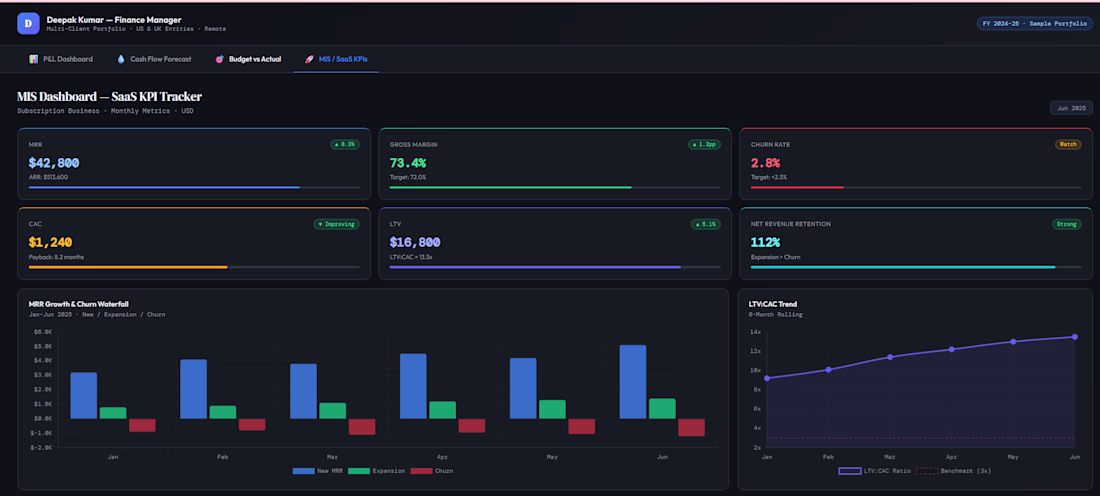Click the water drop icon beside Cash Flow Forecast
The image size is (1100, 496).
(121, 60)
